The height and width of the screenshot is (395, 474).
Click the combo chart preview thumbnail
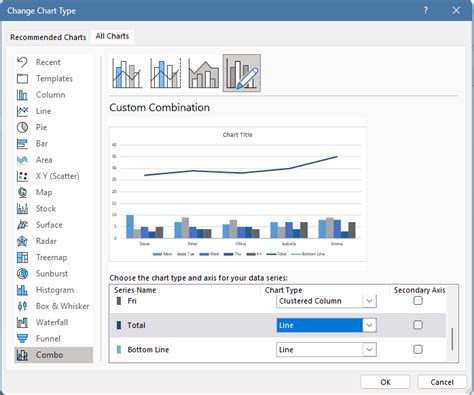238,194
